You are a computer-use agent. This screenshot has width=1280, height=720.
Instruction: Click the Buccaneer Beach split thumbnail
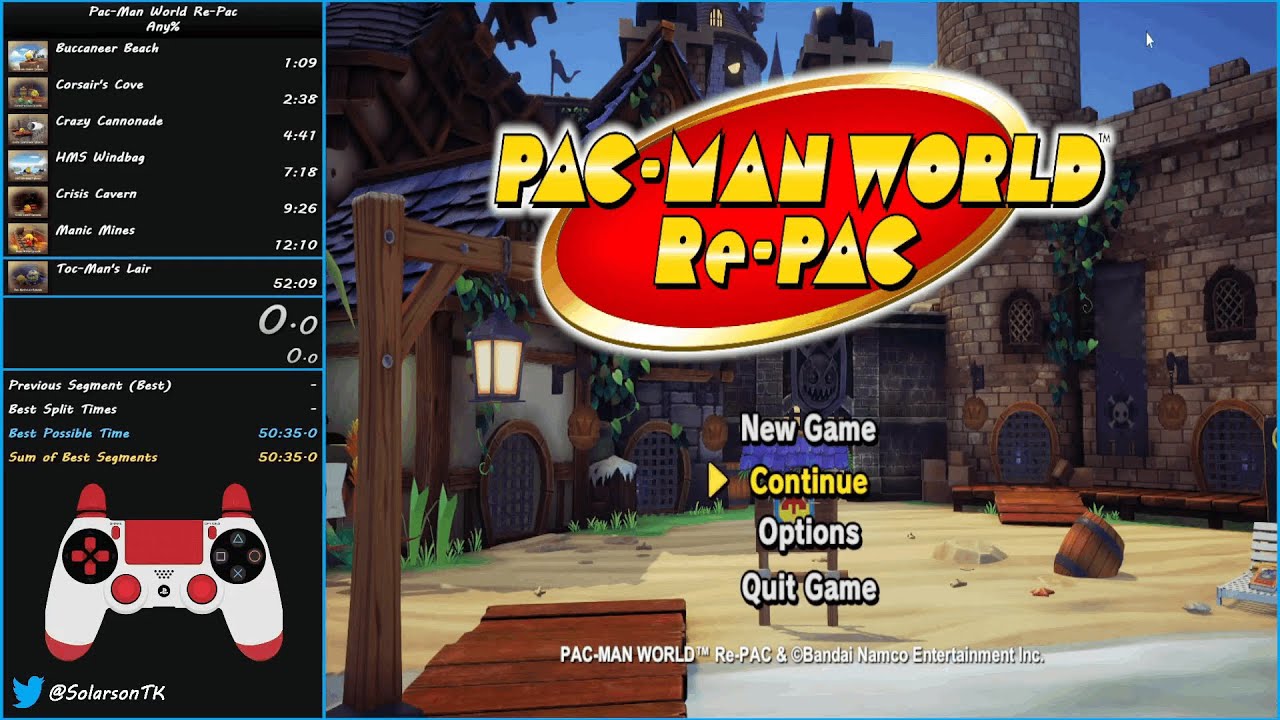pyautogui.click(x=28, y=56)
